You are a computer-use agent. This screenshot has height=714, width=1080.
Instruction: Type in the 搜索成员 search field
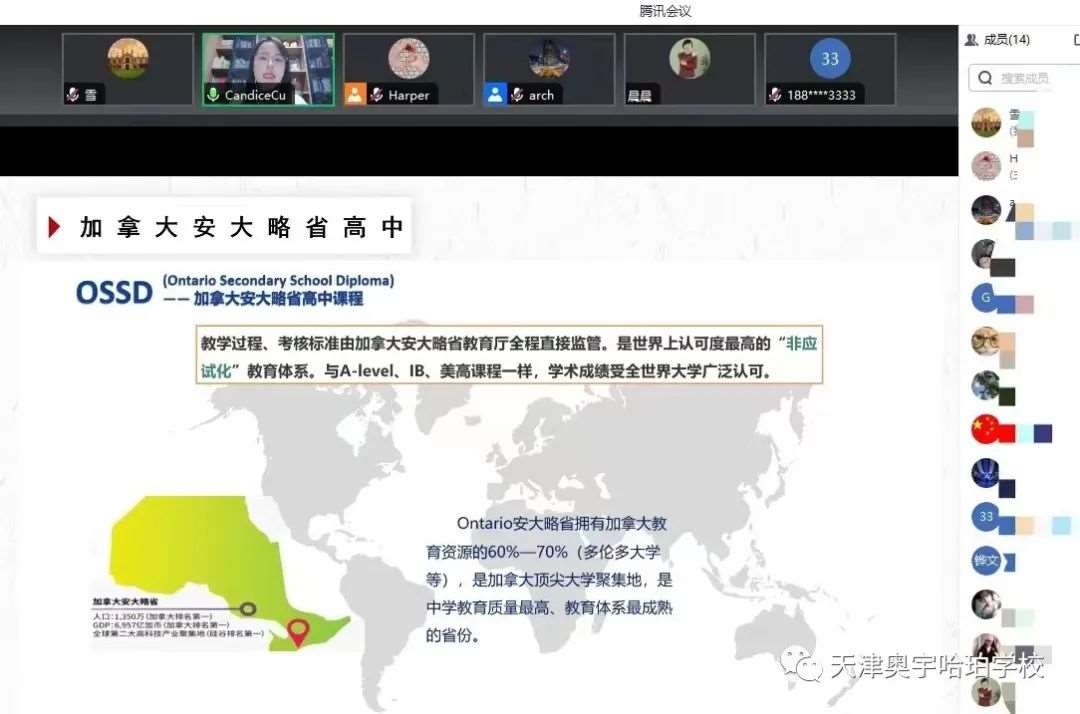coord(1030,77)
